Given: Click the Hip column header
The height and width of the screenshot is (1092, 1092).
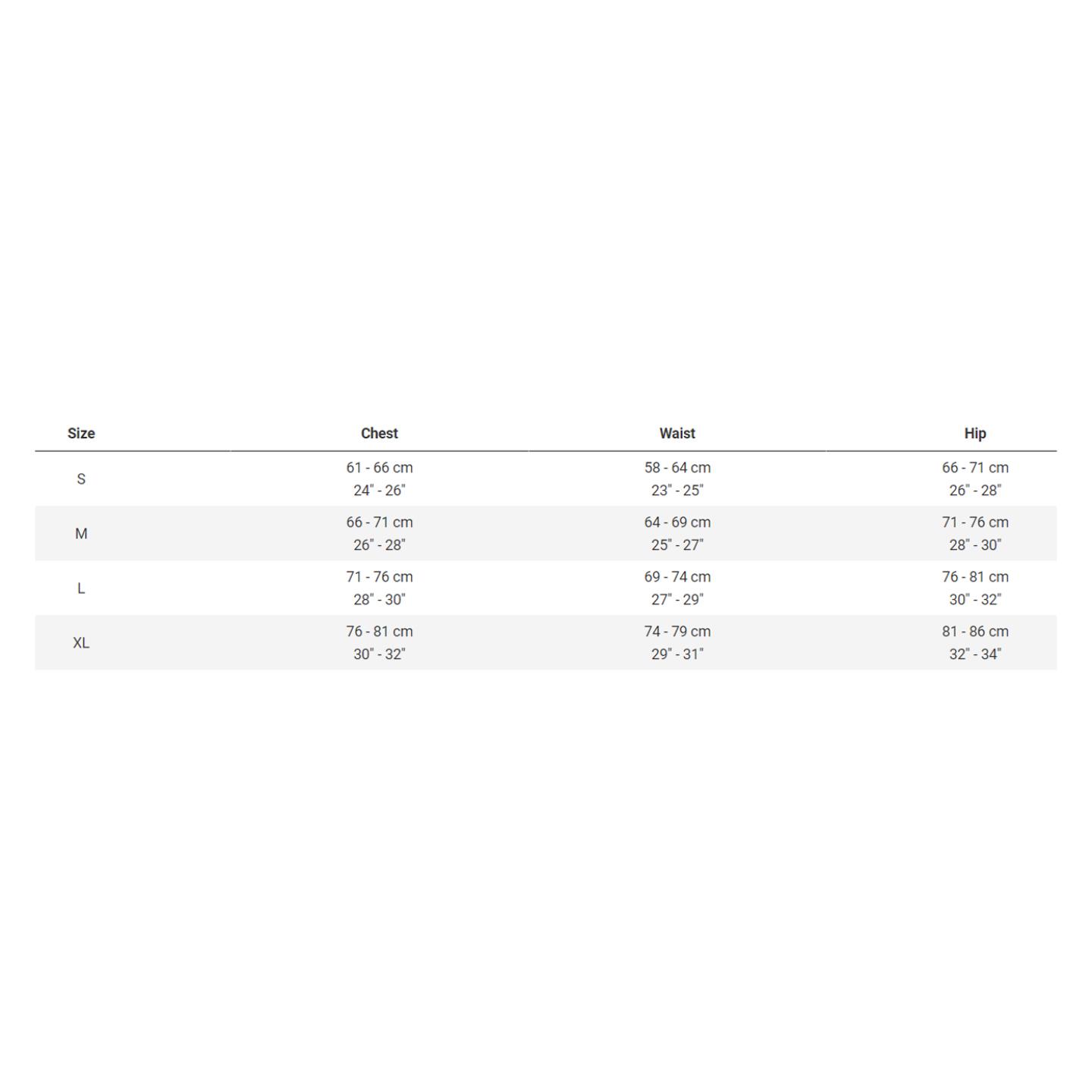Looking at the screenshot, I should [975, 433].
